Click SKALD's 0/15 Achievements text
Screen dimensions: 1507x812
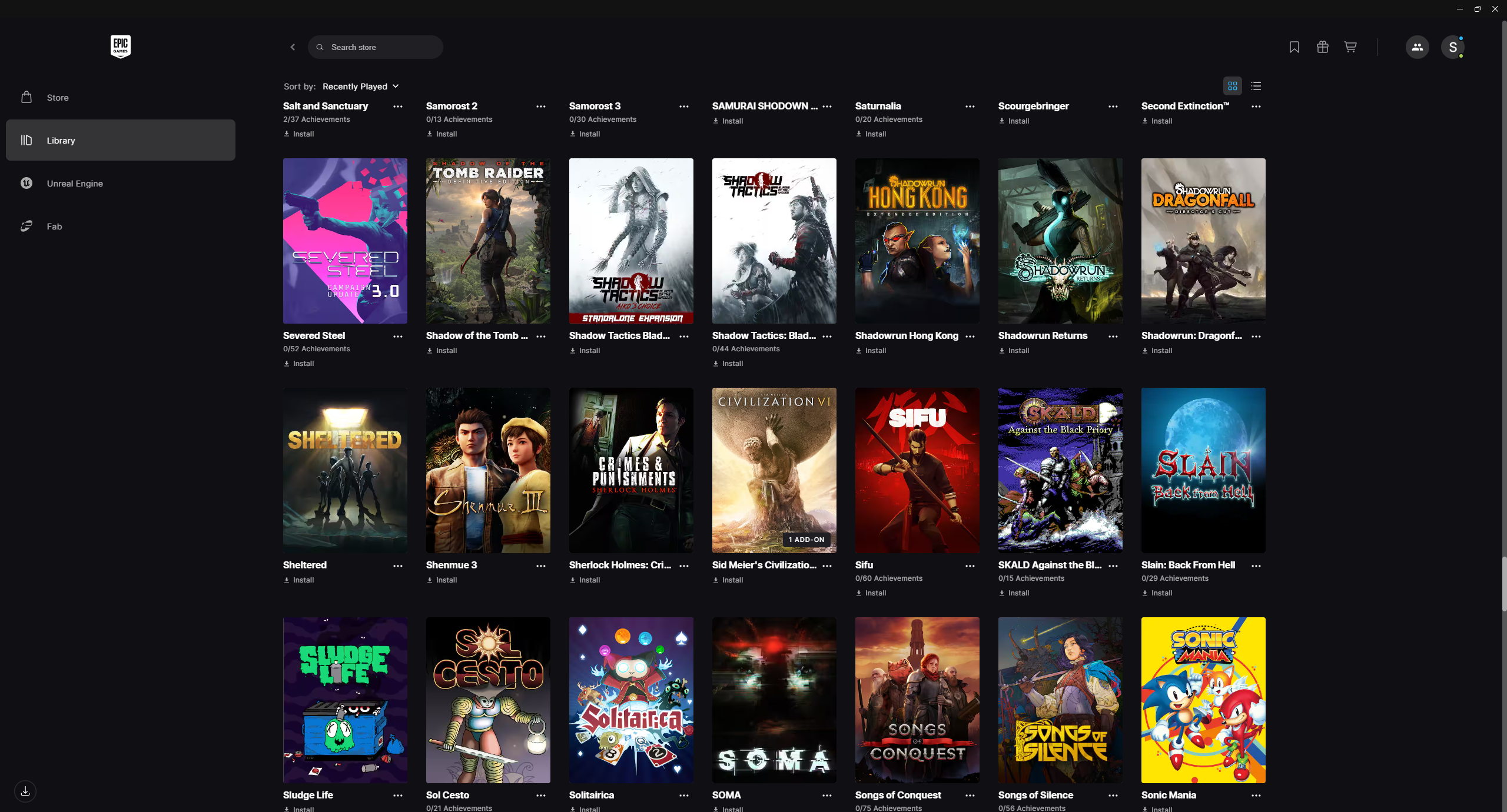pyautogui.click(x=1031, y=578)
